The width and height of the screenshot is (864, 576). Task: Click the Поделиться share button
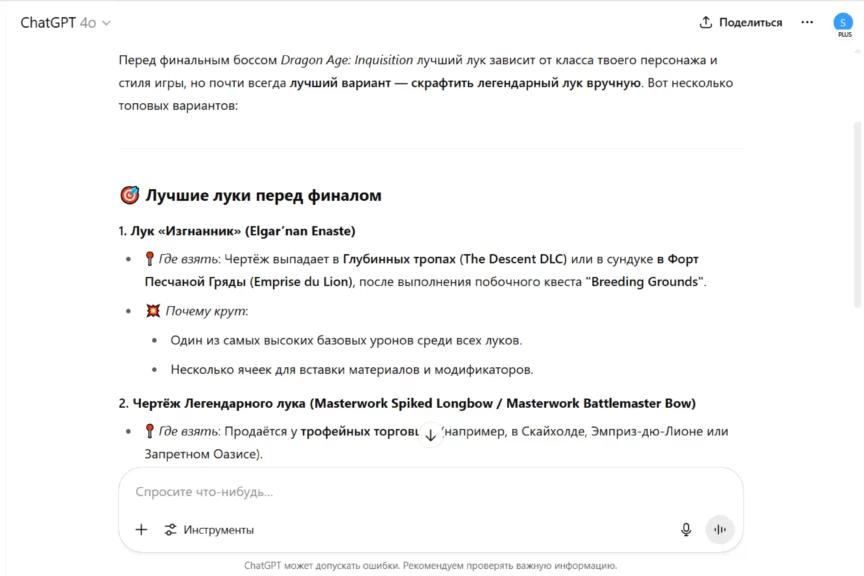(741, 22)
